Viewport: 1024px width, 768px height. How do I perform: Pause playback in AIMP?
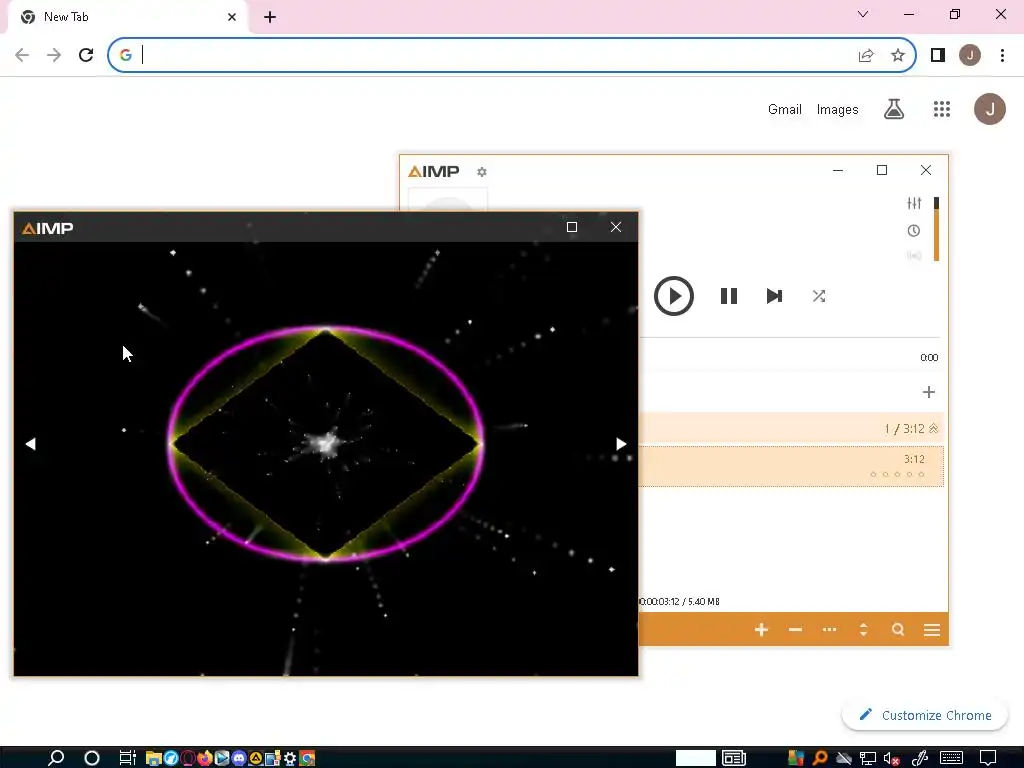729,296
